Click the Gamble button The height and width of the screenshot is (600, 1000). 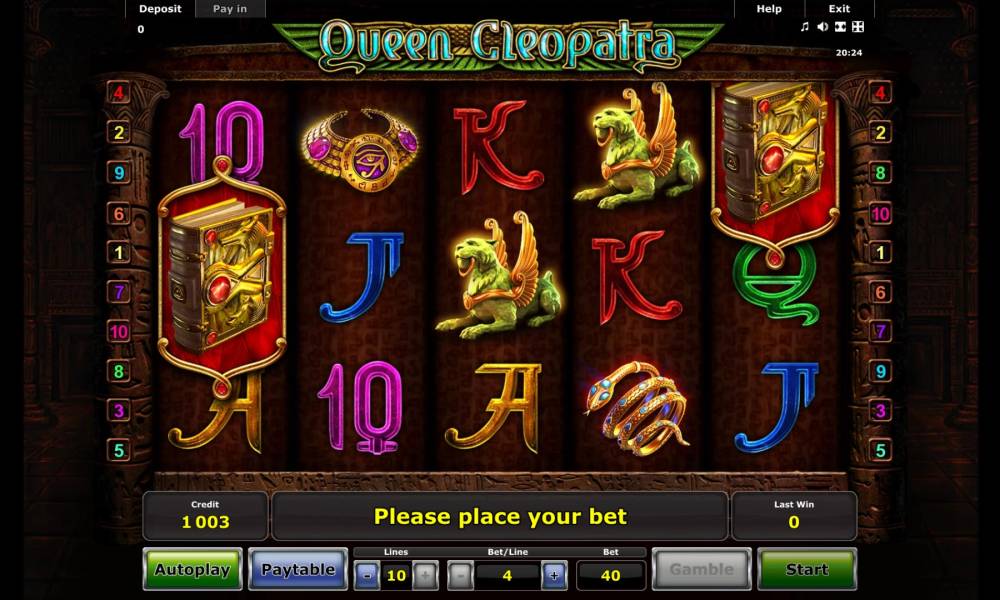(702, 569)
